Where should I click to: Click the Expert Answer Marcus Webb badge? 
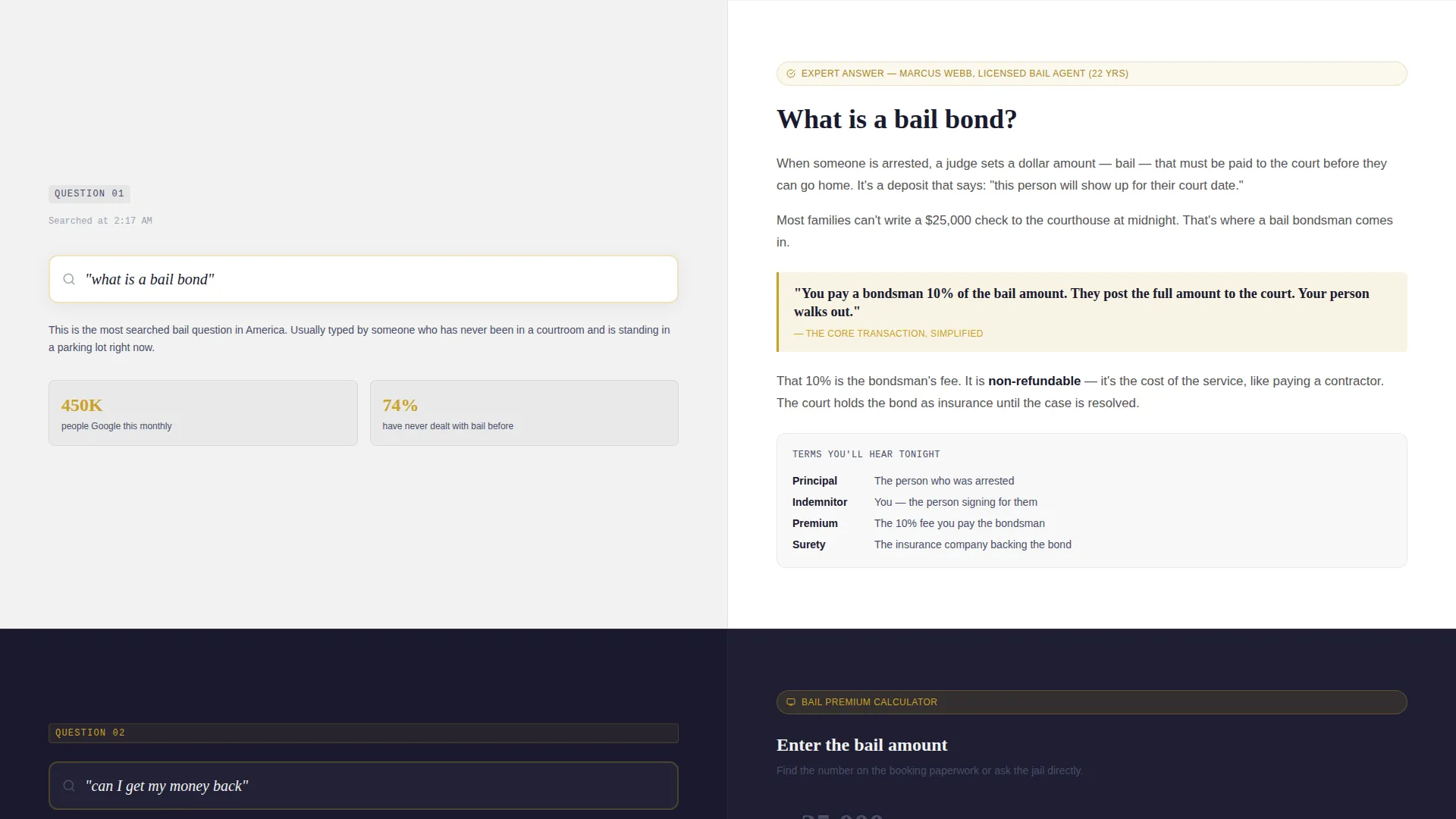[1091, 74]
